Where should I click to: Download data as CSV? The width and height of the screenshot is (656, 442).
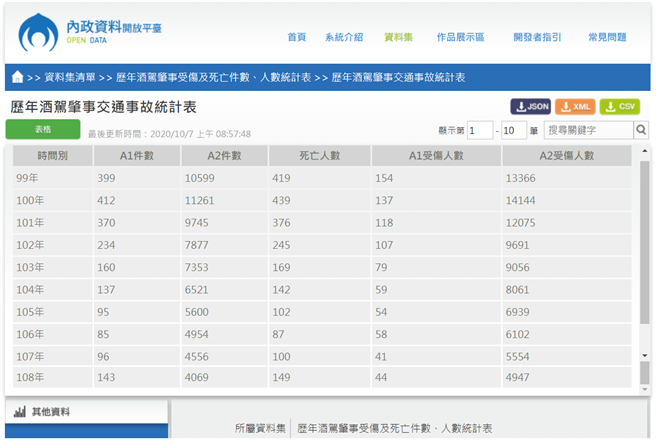coord(620,107)
